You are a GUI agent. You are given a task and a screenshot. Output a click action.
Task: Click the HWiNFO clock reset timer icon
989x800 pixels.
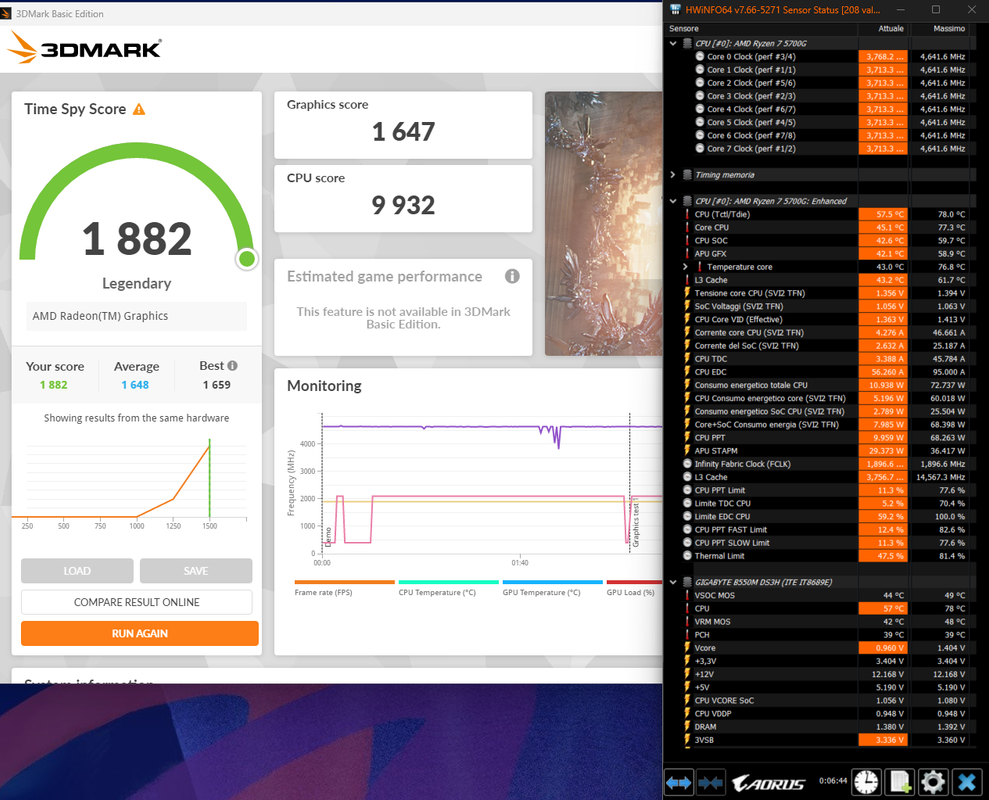[x=866, y=783]
